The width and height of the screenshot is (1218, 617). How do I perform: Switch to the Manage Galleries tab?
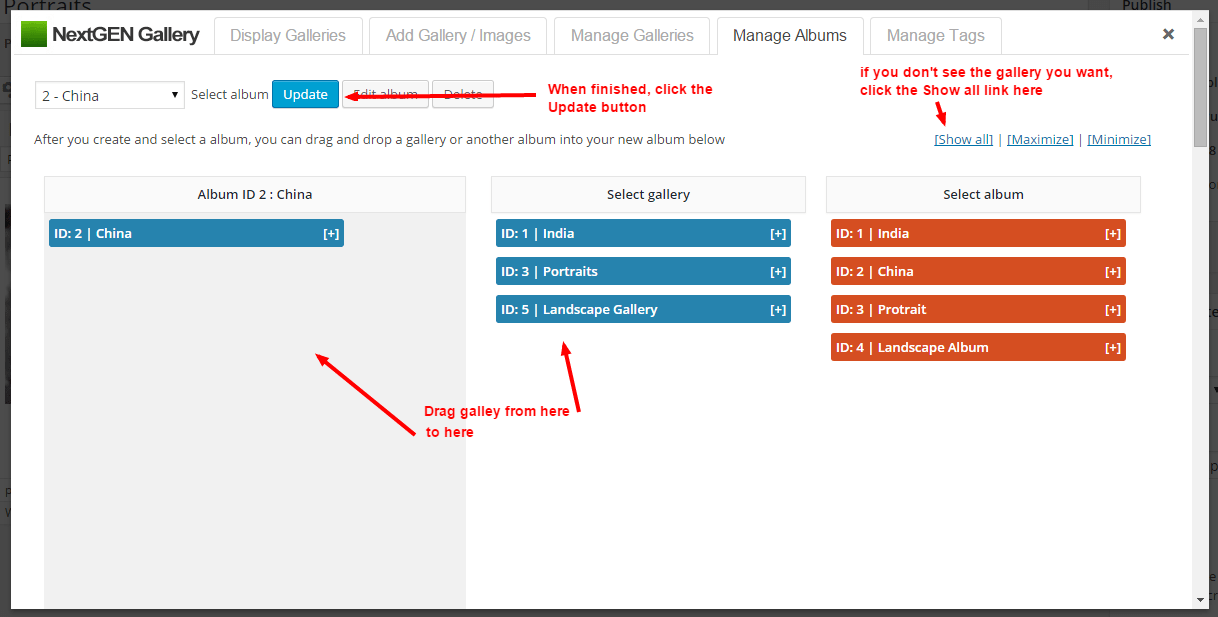(631, 35)
